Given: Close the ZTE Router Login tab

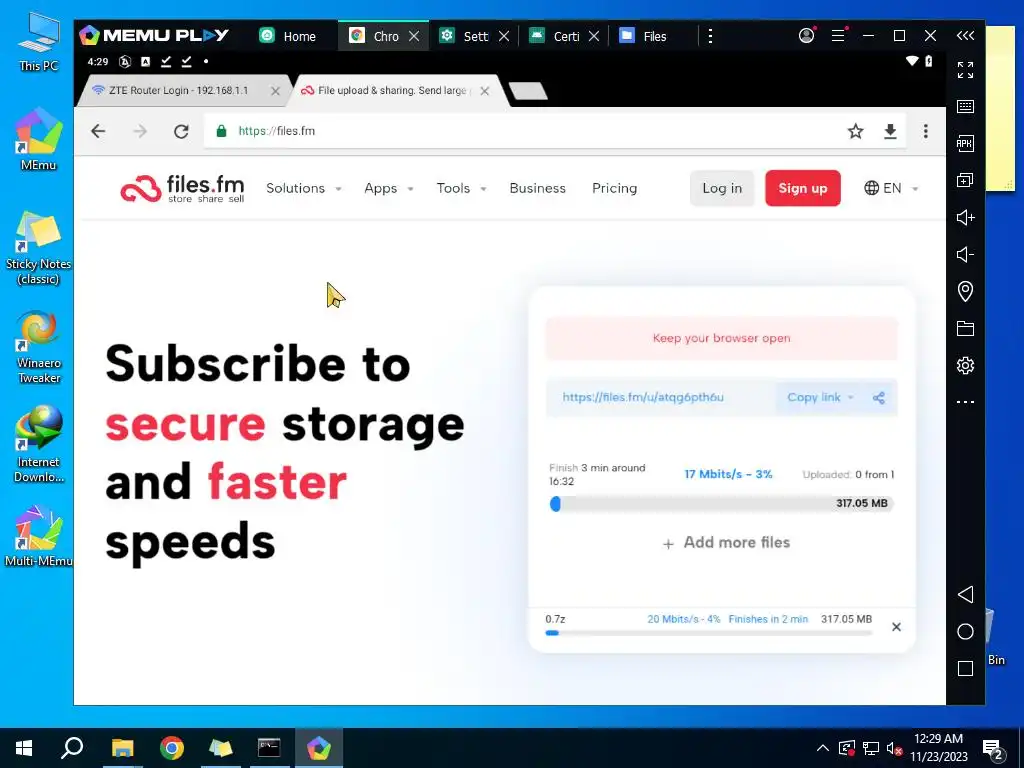Looking at the screenshot, I should (x=276, y=91).
